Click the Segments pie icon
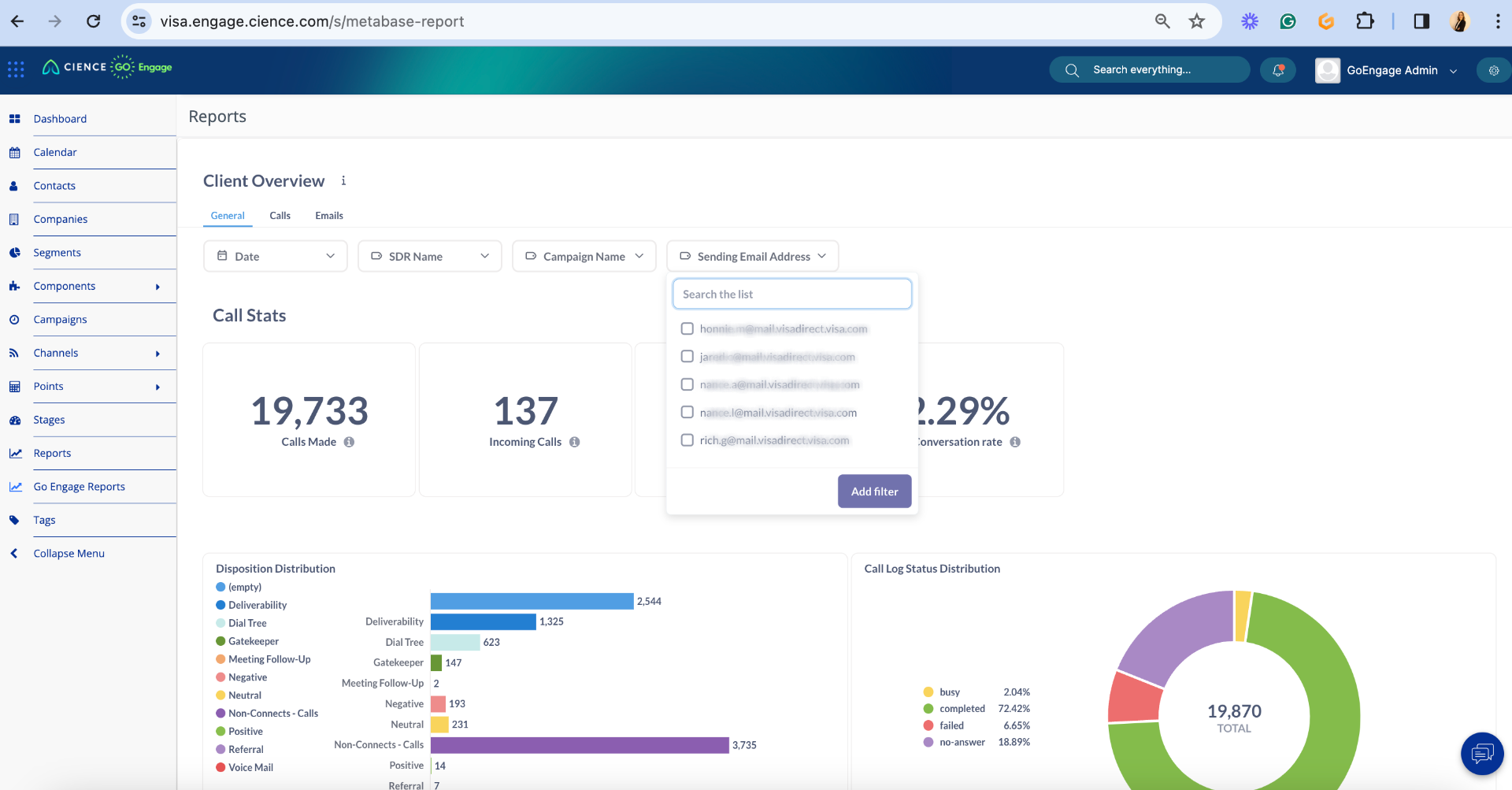1512x790 pixels. [x=14, y=253]
